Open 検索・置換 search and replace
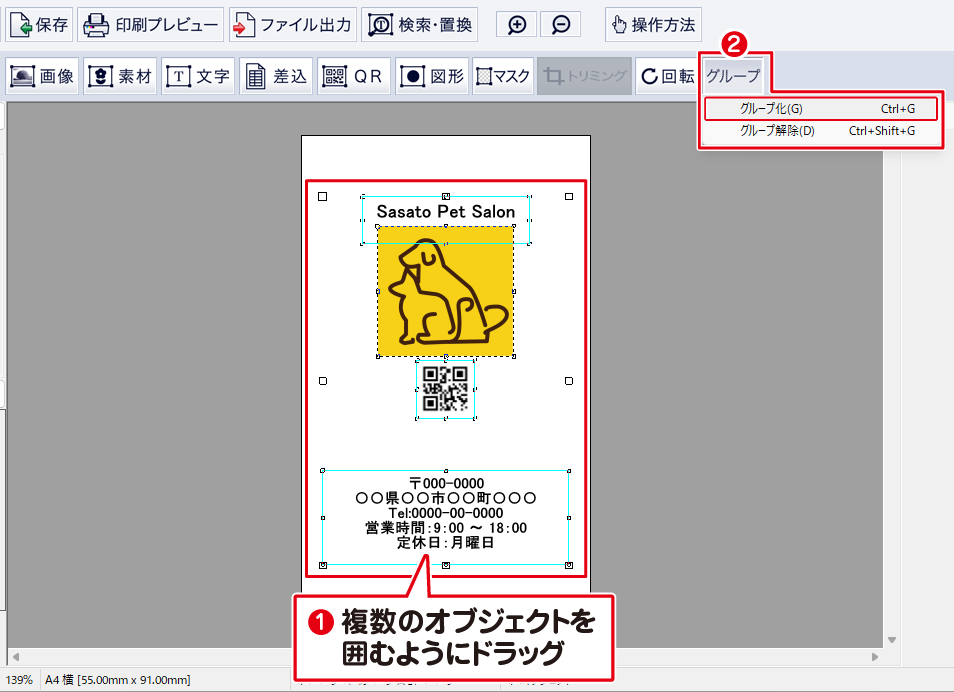Image resolution: width=954 pixels, height=692 pixels. (x=420, y=25)
